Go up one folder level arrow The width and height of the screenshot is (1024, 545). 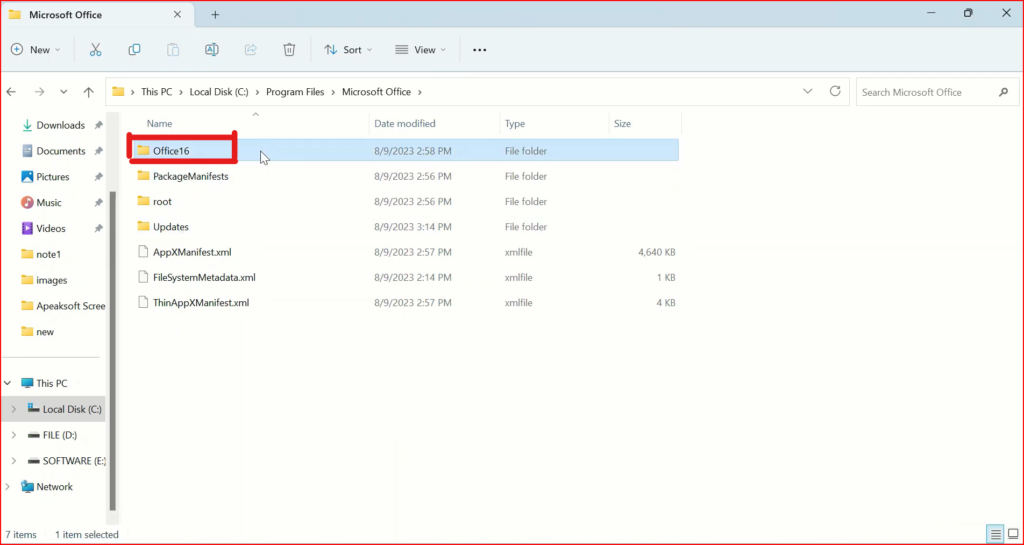tap(89, 92)
